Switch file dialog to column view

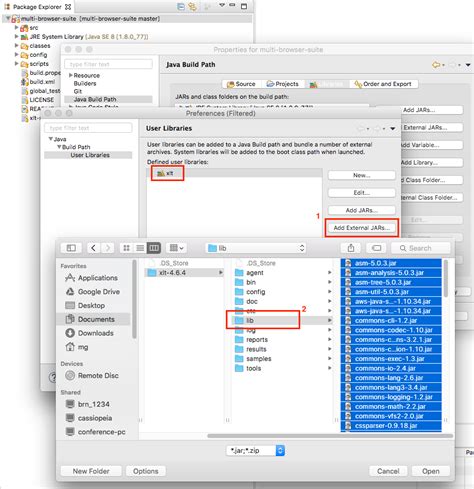click(x=154, y=248)
